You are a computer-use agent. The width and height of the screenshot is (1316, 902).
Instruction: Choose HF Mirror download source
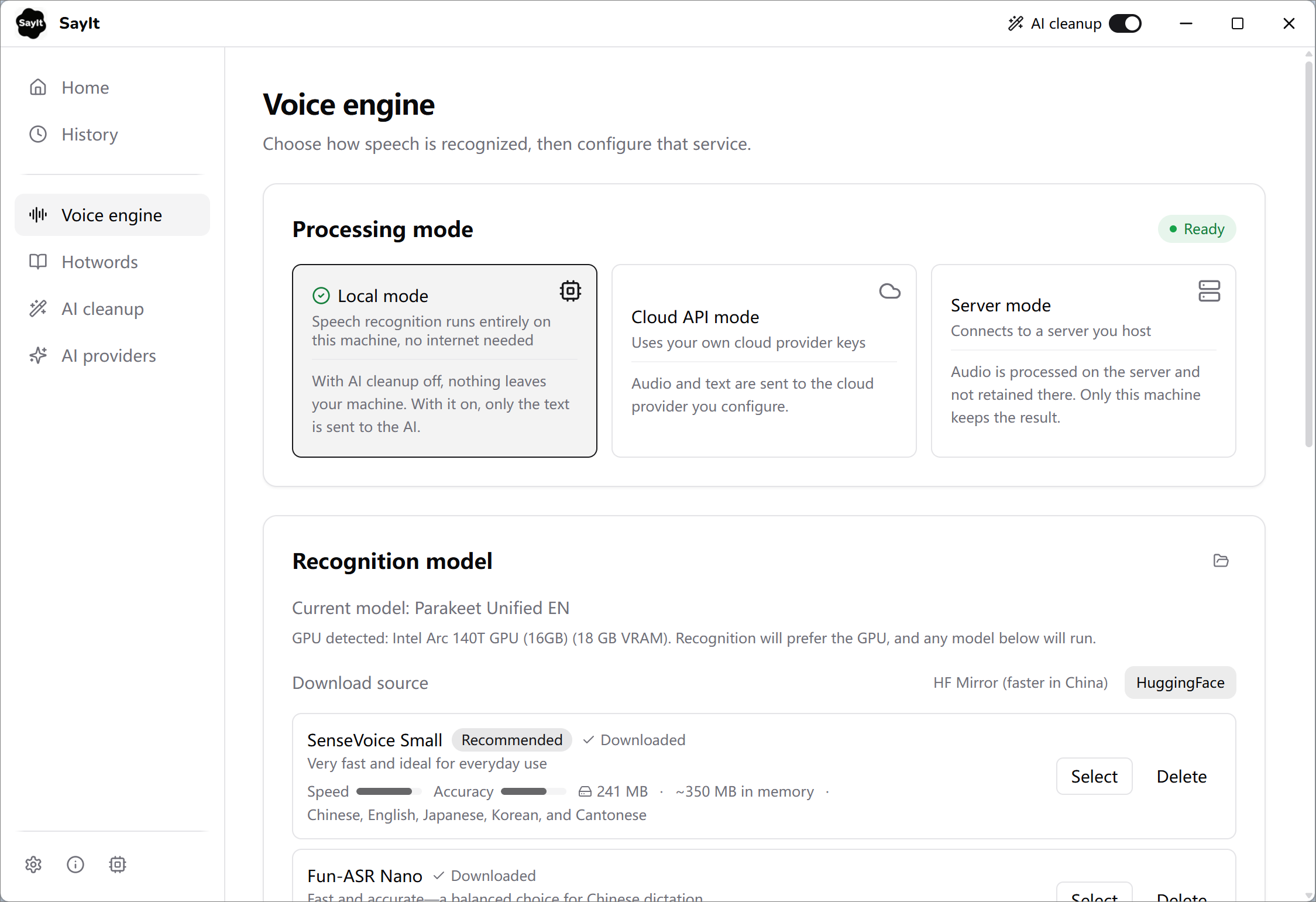(x=1020, y=682)
